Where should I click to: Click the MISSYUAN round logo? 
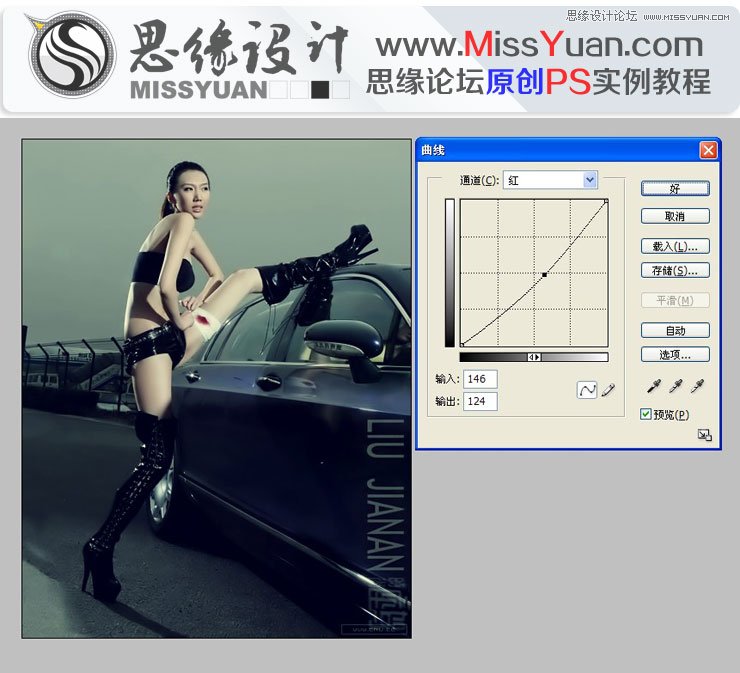[72, 54]
